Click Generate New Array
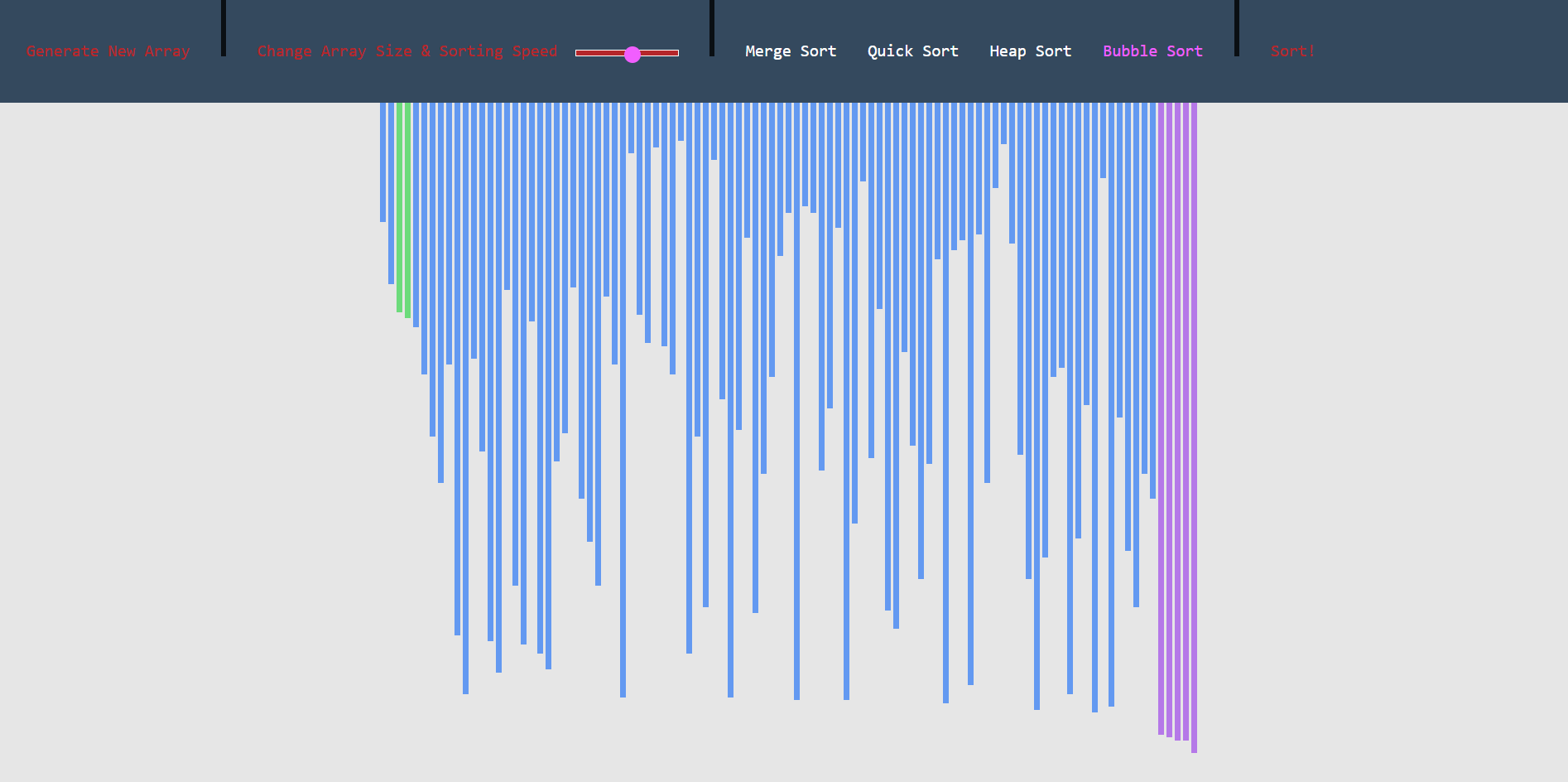Image resolution: width=1568 pixels, height=782 pixels. pos(108,51)
